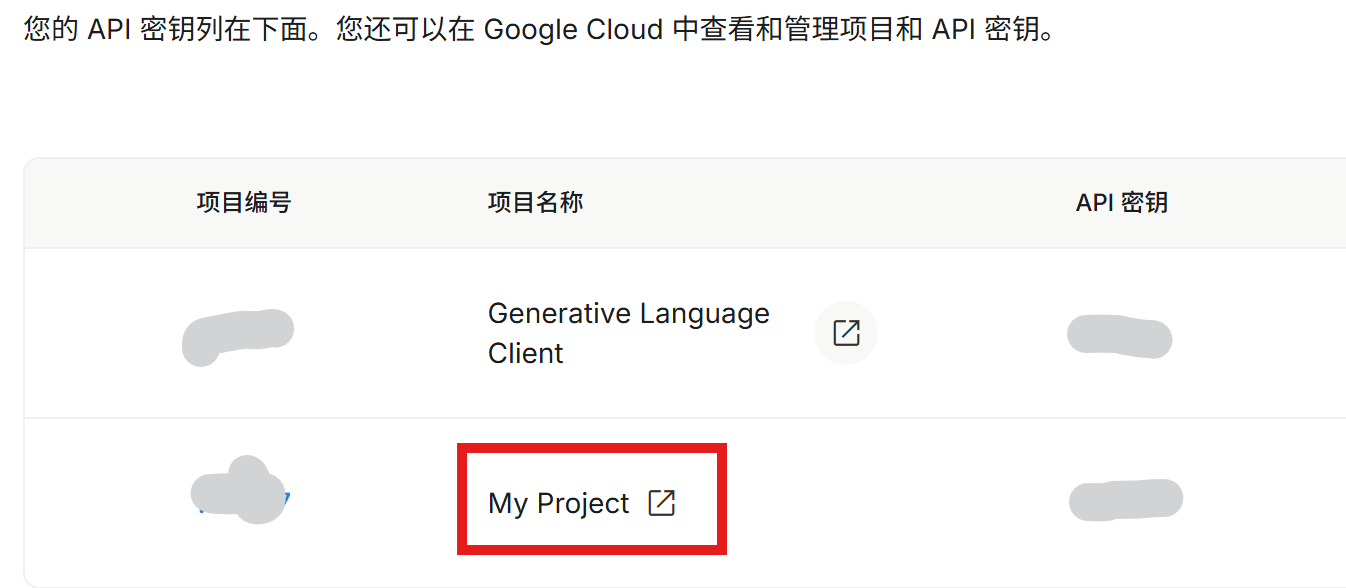Open Generative Language Client in Google Cloud icon

point(846,333)
